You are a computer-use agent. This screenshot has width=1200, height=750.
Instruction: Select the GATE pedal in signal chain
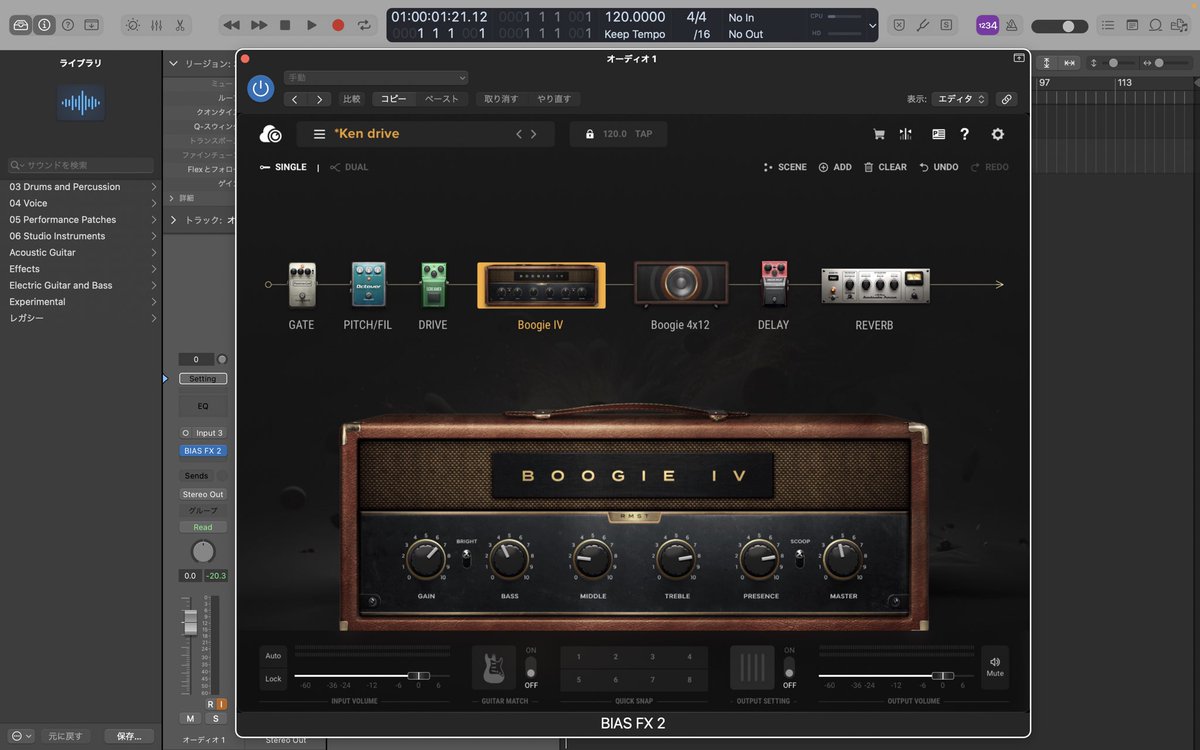click(301, 285)
